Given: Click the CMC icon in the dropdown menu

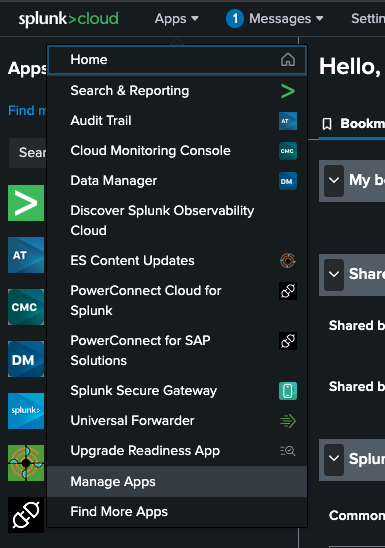Looking at the screenshot, I should click(x=288, y=151).
